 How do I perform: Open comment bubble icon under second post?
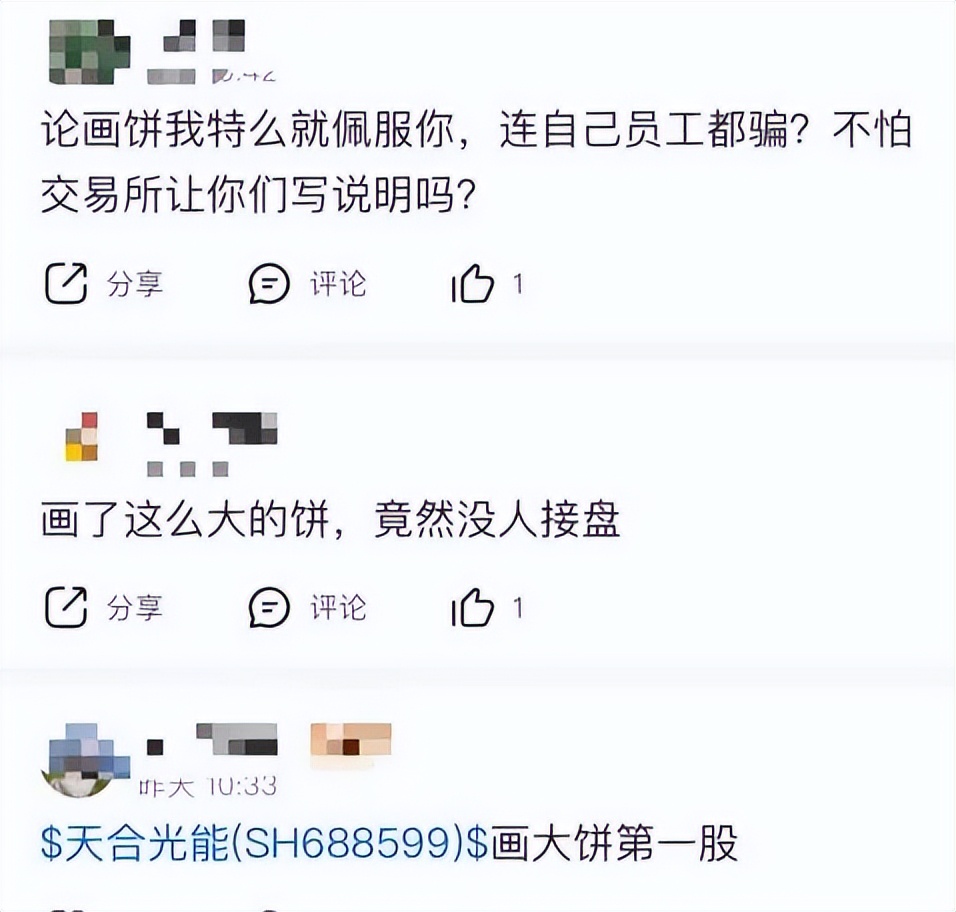click(269, 607)
